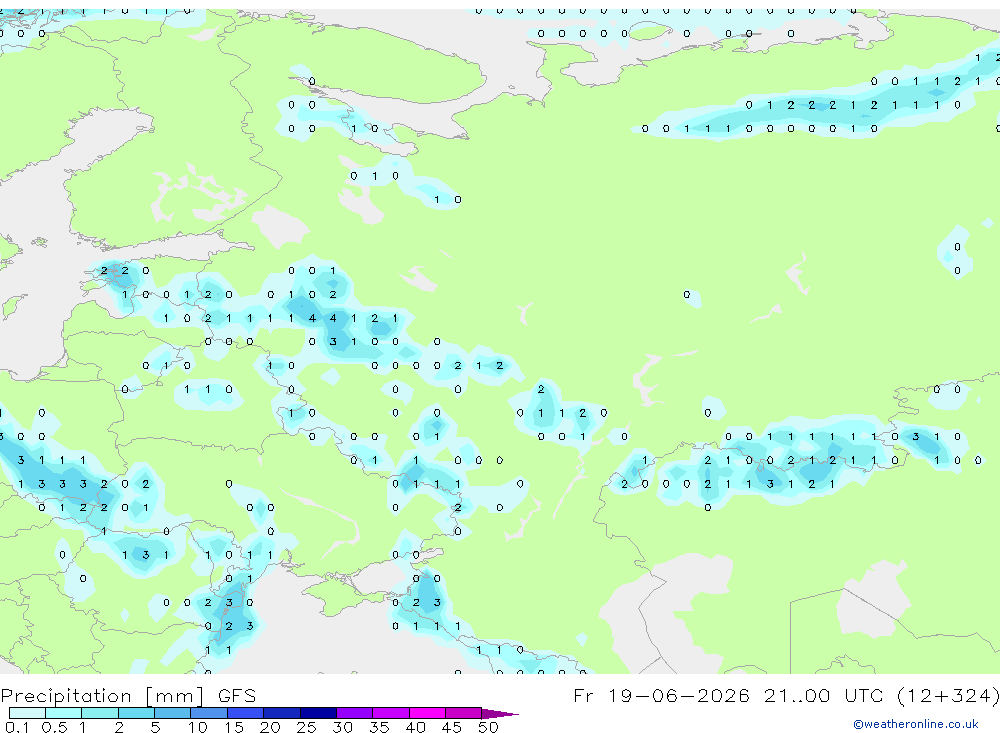The width and height of the screenshot is (1000, 733).
Task: Pick the legend swatch between 0.5 and 1
Action: tap(64, 713)
